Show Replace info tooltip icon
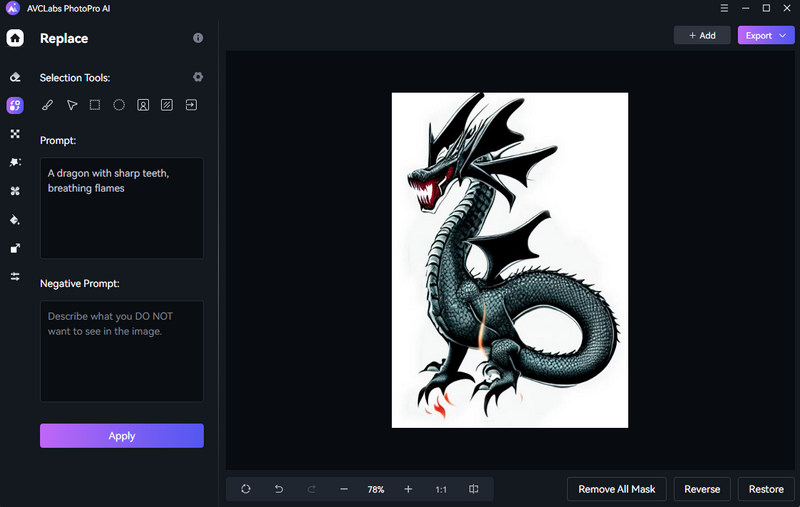800x507 pixels. click(198, 38)
